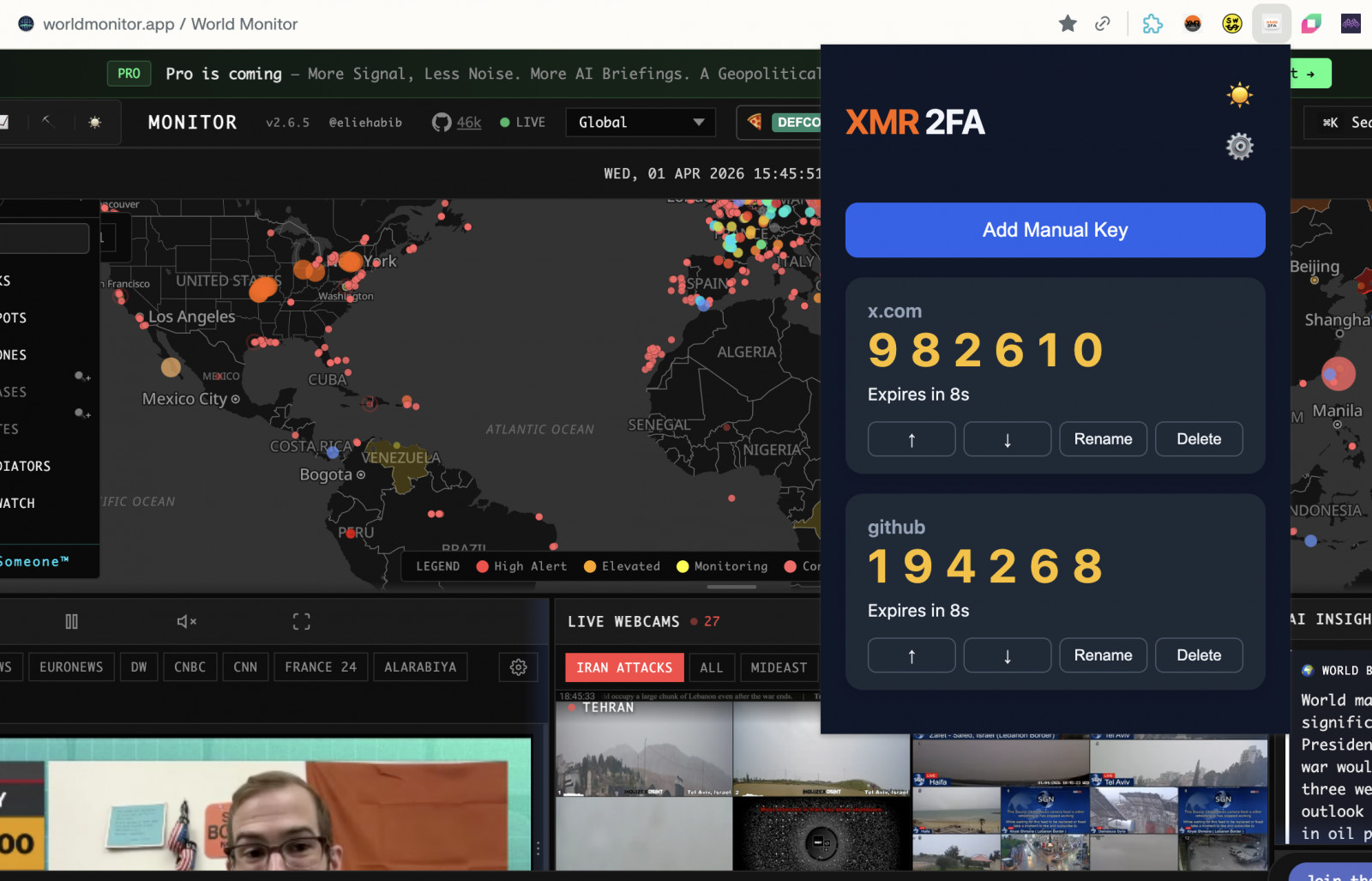Screen dimensions: 1372x881
Task: Rename the x.com 2FA entry
Action: coord(1103,439)
